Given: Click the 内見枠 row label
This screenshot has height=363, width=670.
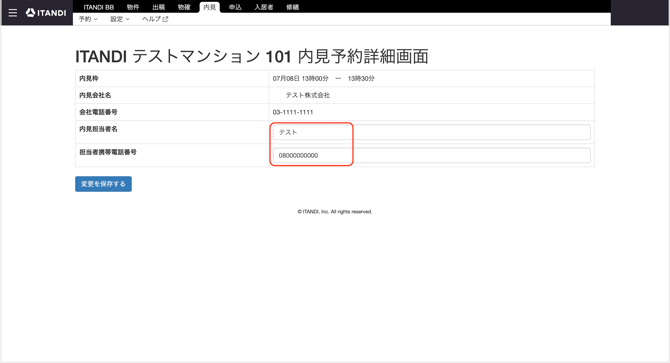Looking at the screenshot, I should click(89, 78).
